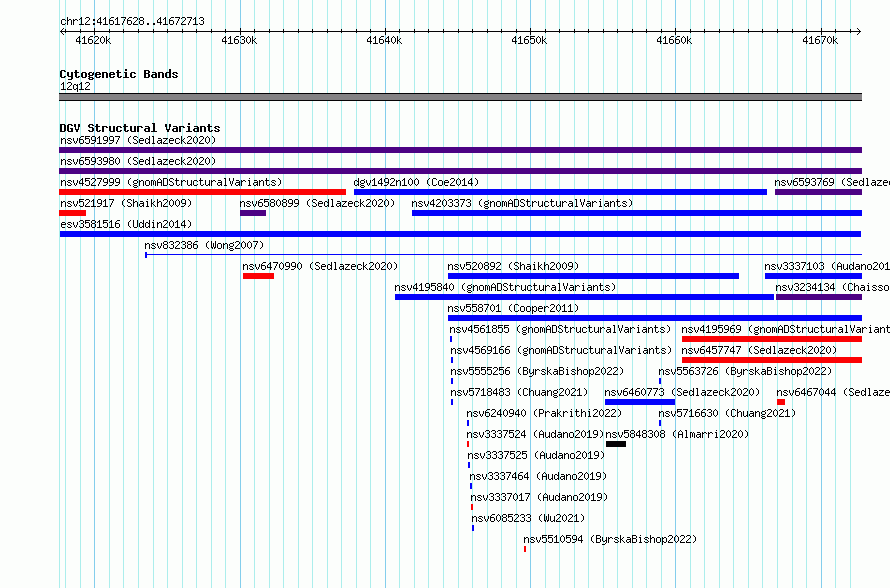Click the purple nsv6593769 variant bar

818,192
